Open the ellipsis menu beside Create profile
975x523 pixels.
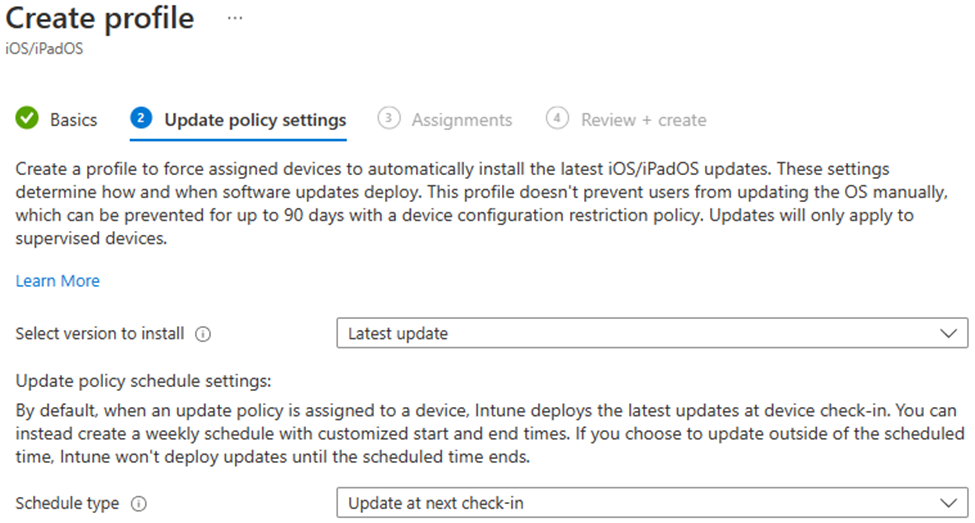[x=235, y=19]
